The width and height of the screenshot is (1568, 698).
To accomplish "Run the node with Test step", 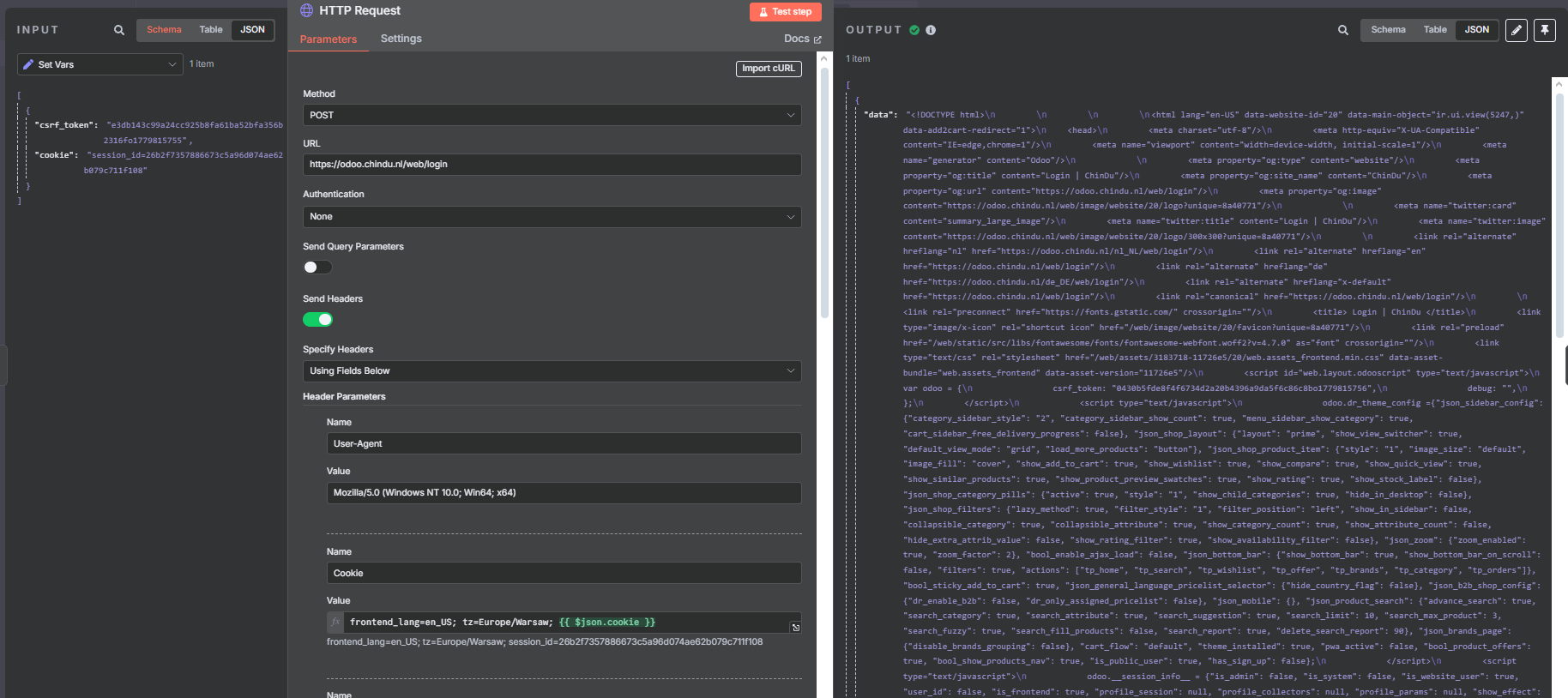I will 785,12.
